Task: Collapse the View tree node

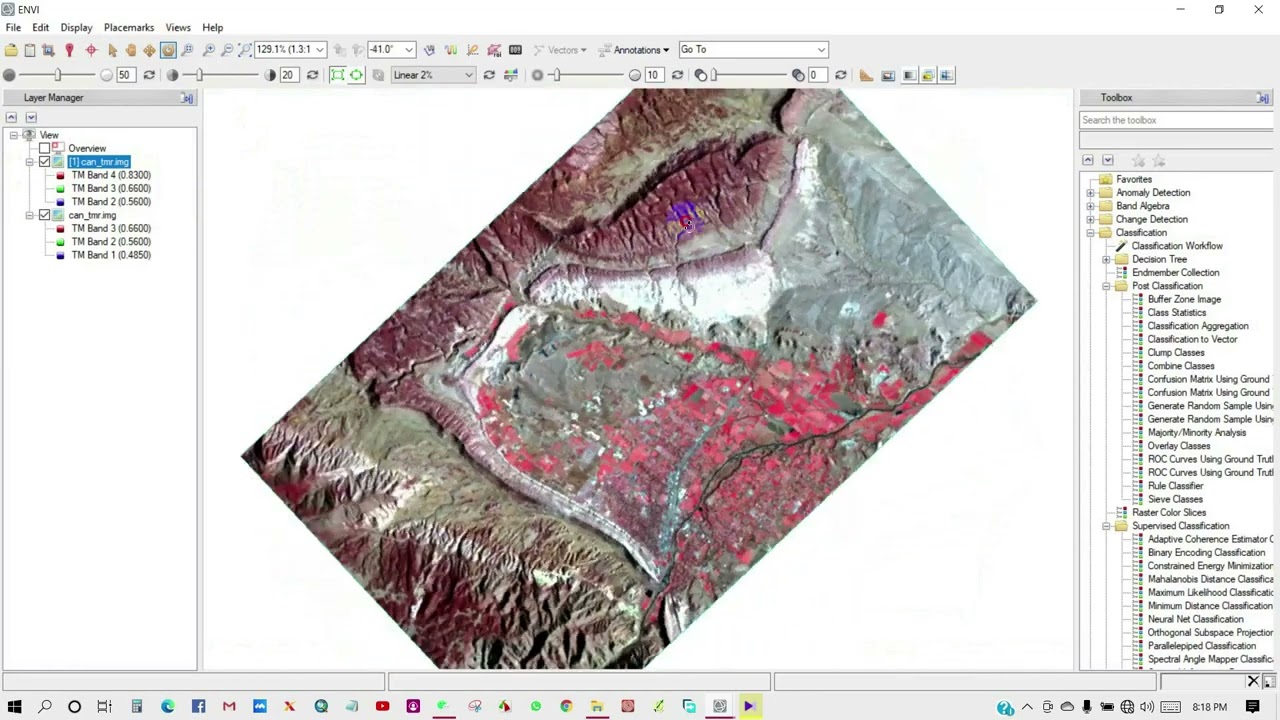Action: [x=14, y=135]
